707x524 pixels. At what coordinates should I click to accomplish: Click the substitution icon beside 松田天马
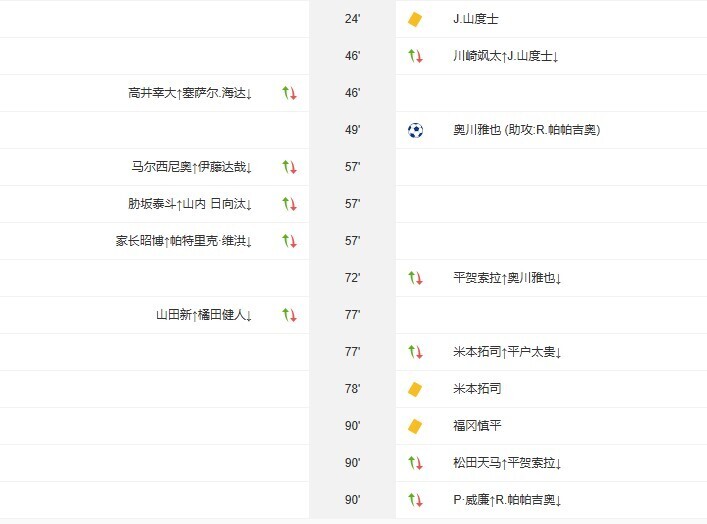(415, 463)
